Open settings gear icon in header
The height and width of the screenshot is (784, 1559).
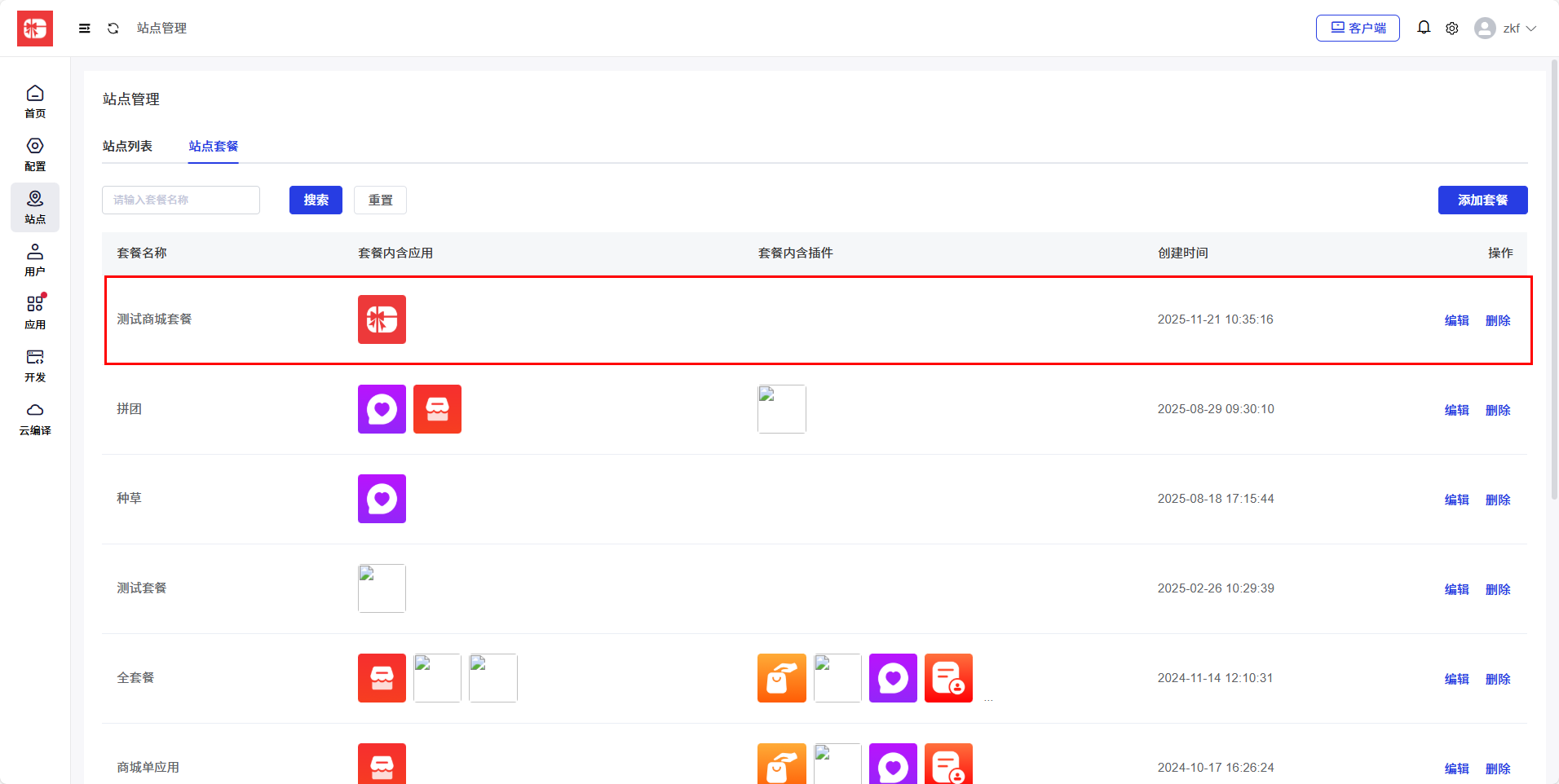pos(1452,29)
